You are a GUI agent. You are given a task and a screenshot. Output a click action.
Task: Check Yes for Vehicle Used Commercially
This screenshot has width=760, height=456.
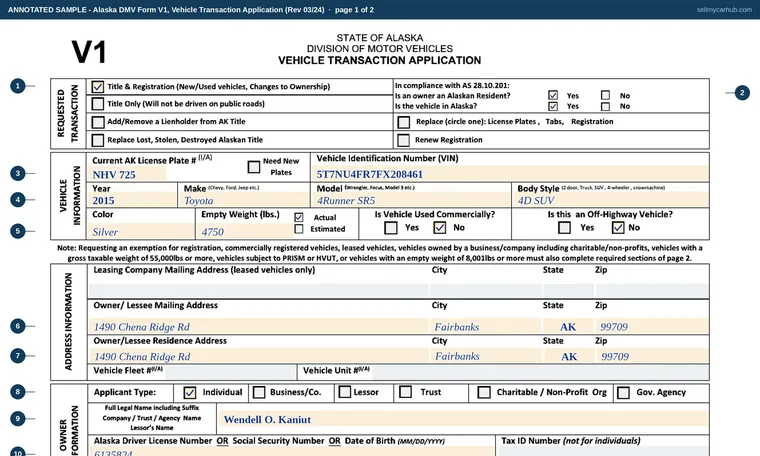click(x=391, y=227)
